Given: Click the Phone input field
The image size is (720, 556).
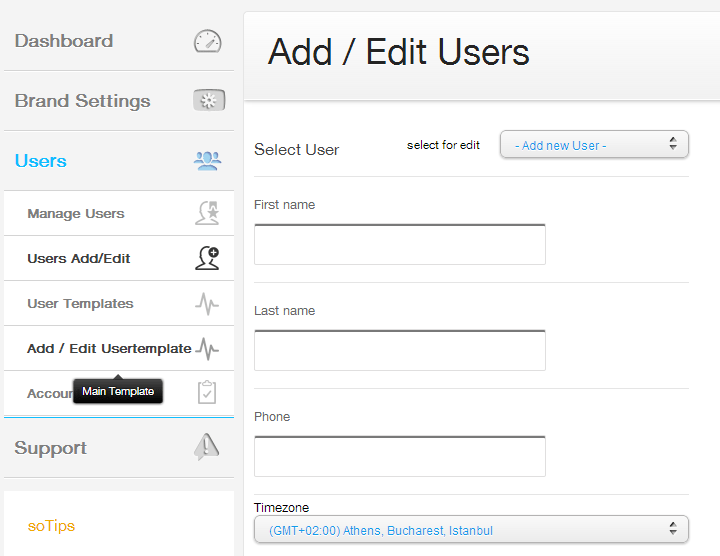Looking at the screenshot, I should click(x=399, y=456).
